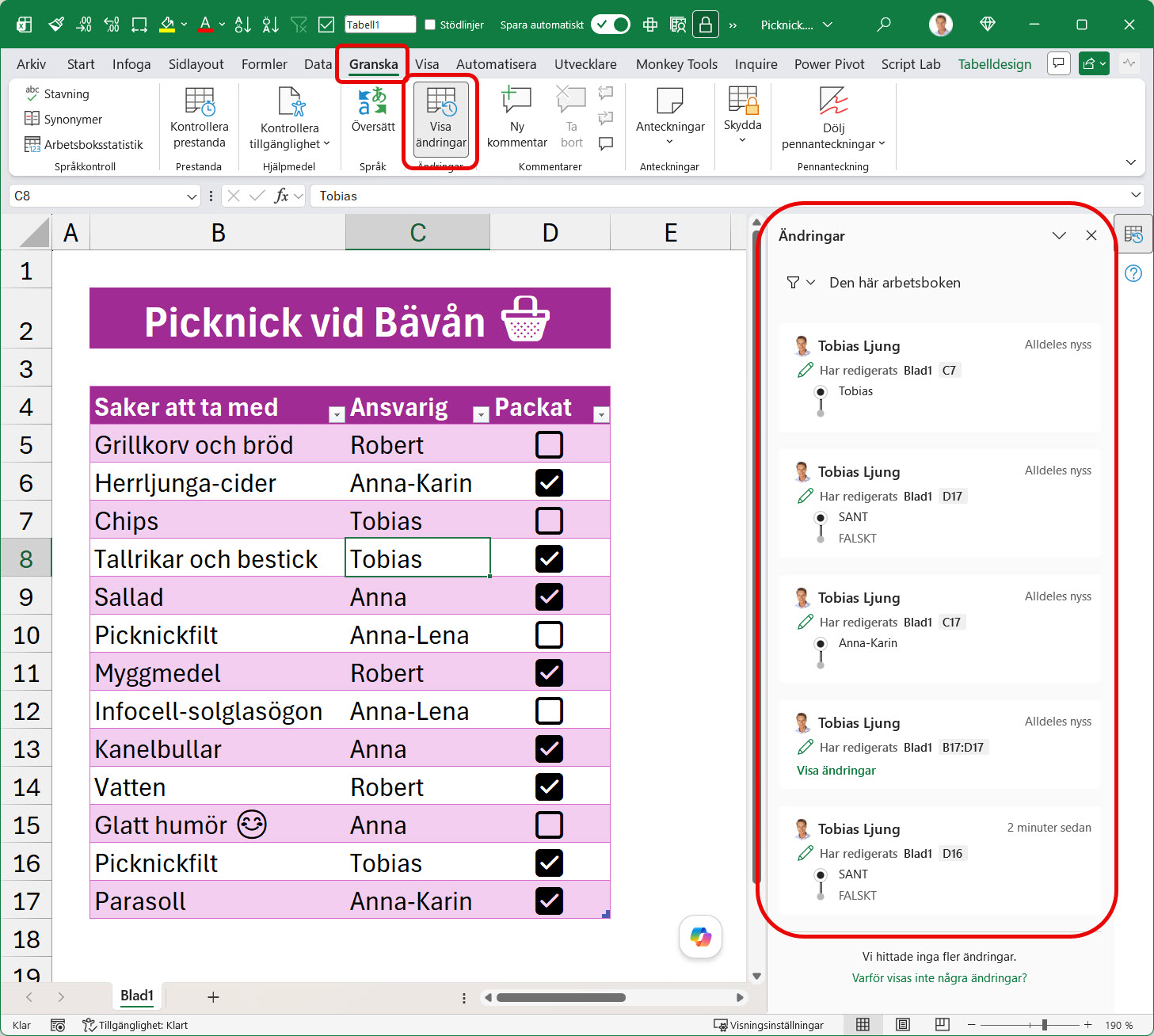The width and height of the screenshot is (1154, 1036).
Task: Check the Packat box for Chips
Action: pyautogui.click(x=550, y=520)
